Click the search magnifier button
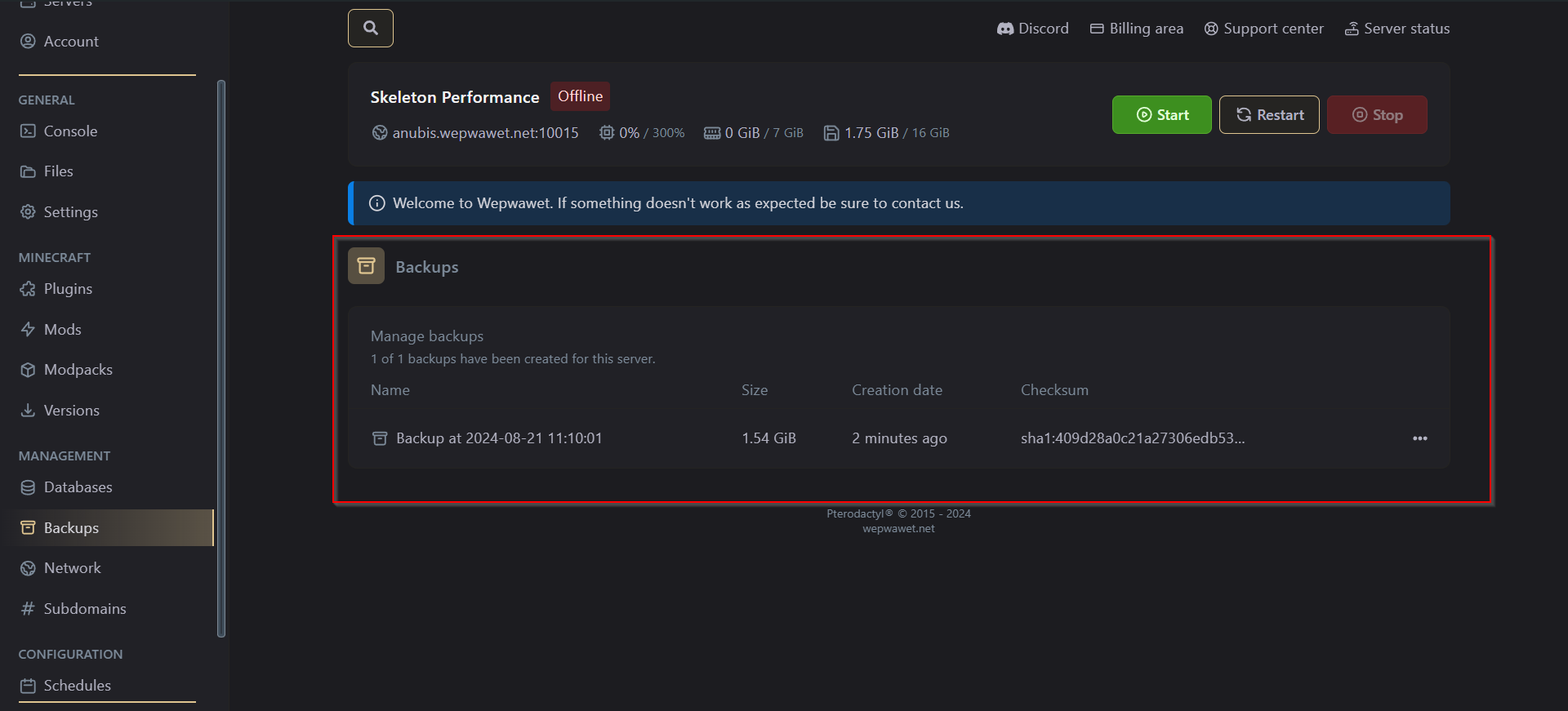Image resolution: width=1568 pixels, height=711 pixels. tap(371, 29)
